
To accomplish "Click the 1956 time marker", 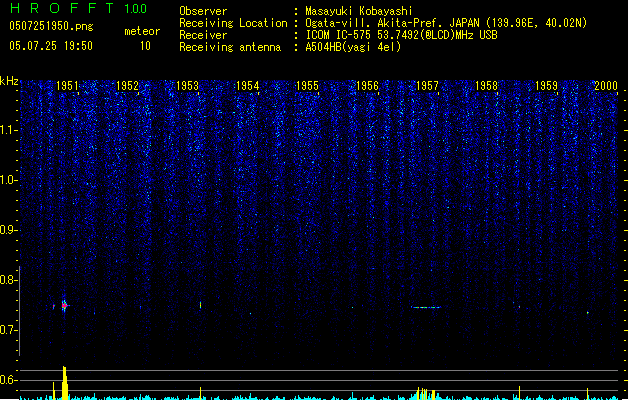I will (367, 86).
